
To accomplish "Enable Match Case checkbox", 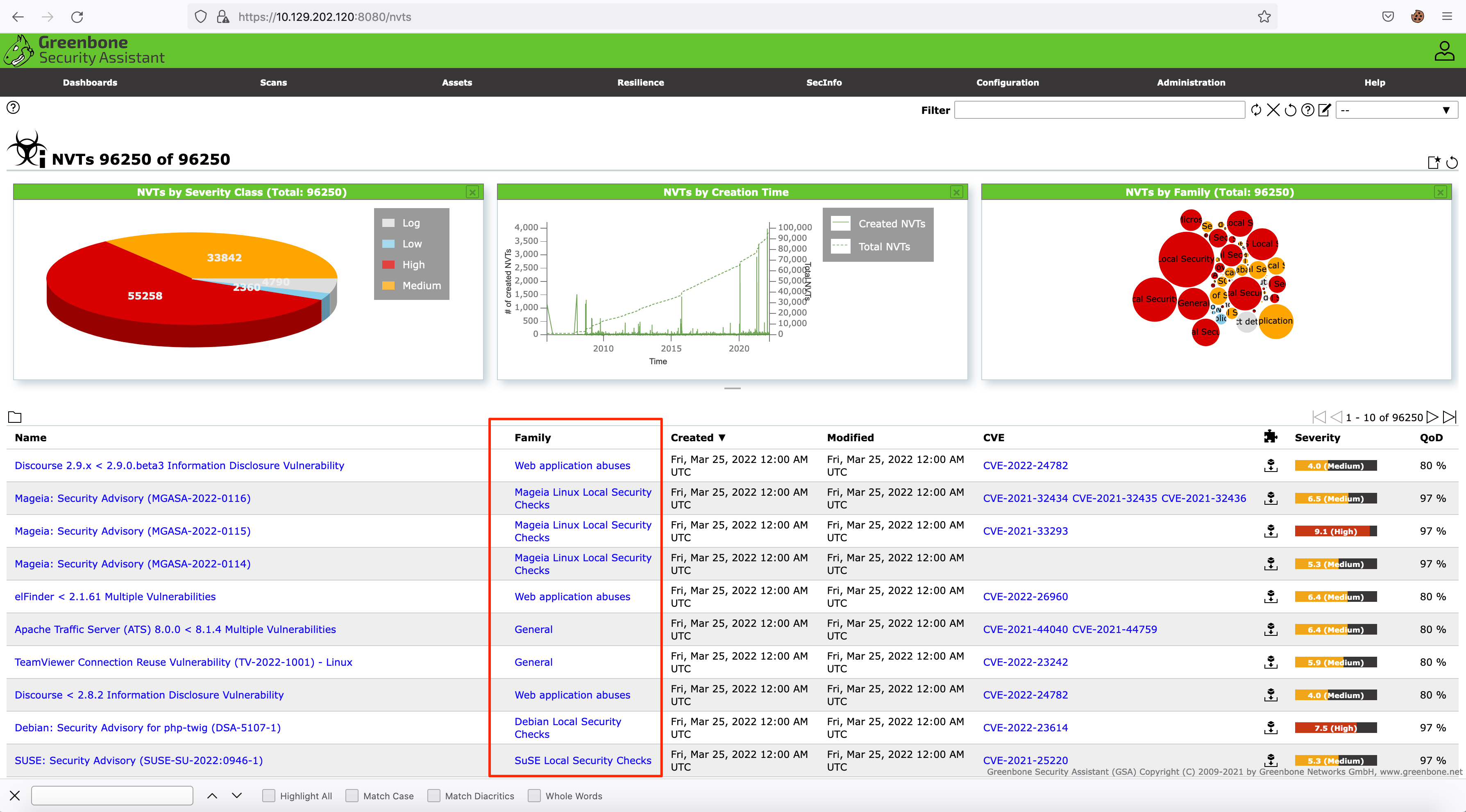I will click(352, 796).
